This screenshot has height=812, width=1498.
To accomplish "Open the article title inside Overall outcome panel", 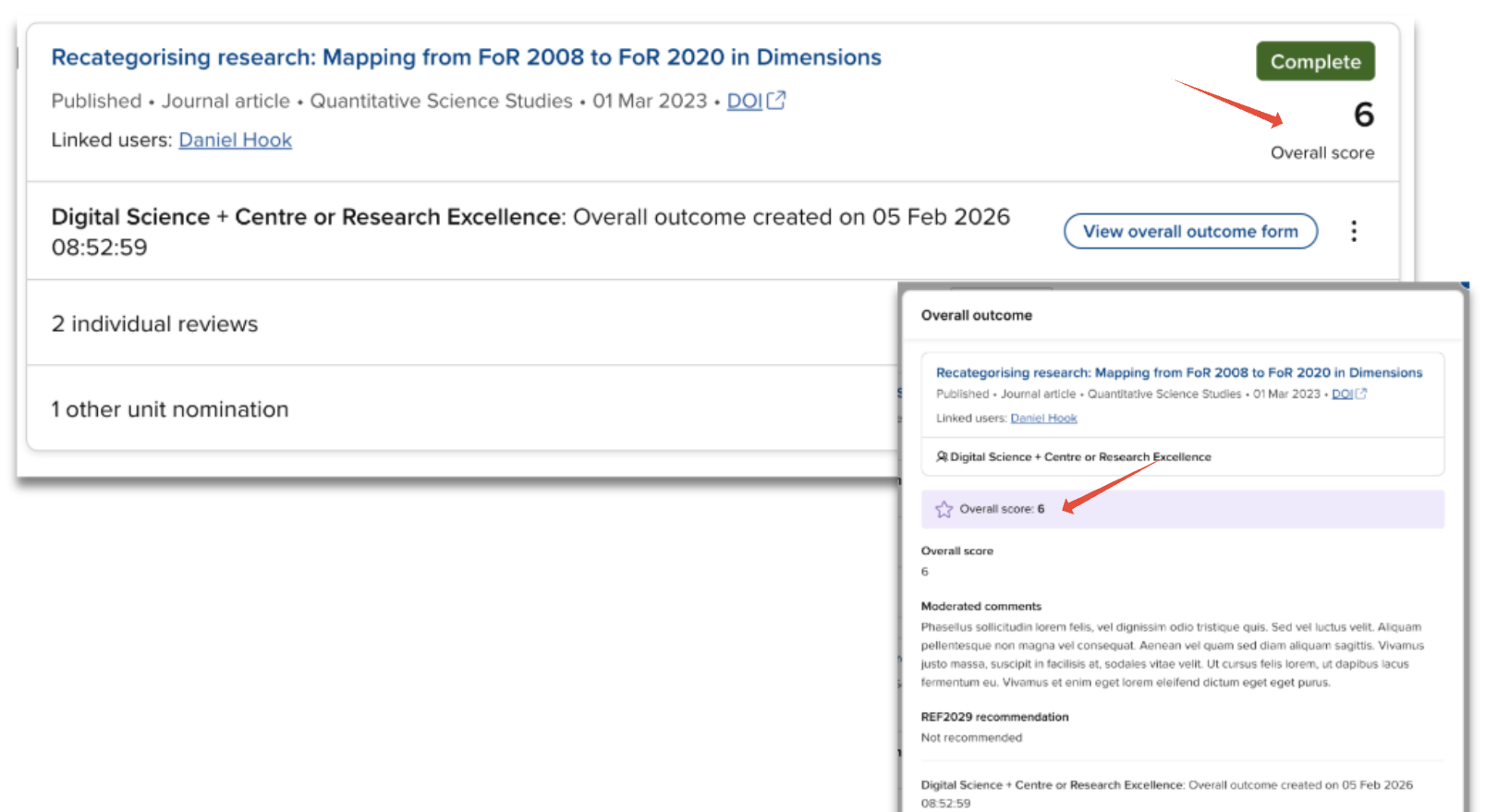I will click(x=1178, y=372).
